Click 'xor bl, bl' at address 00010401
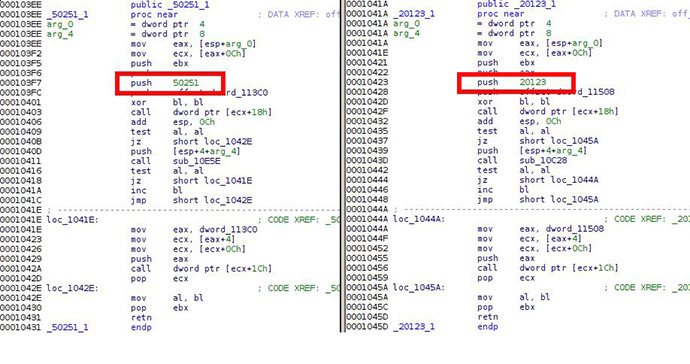Image resolution: width=690 pixels, height=364 pixels. [x=167, y=103]
